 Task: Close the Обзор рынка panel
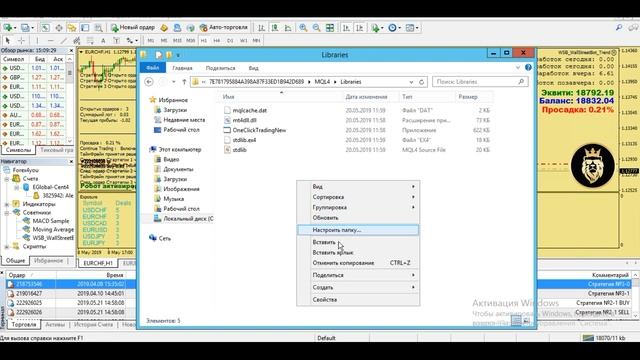click(x=71, y=50)
